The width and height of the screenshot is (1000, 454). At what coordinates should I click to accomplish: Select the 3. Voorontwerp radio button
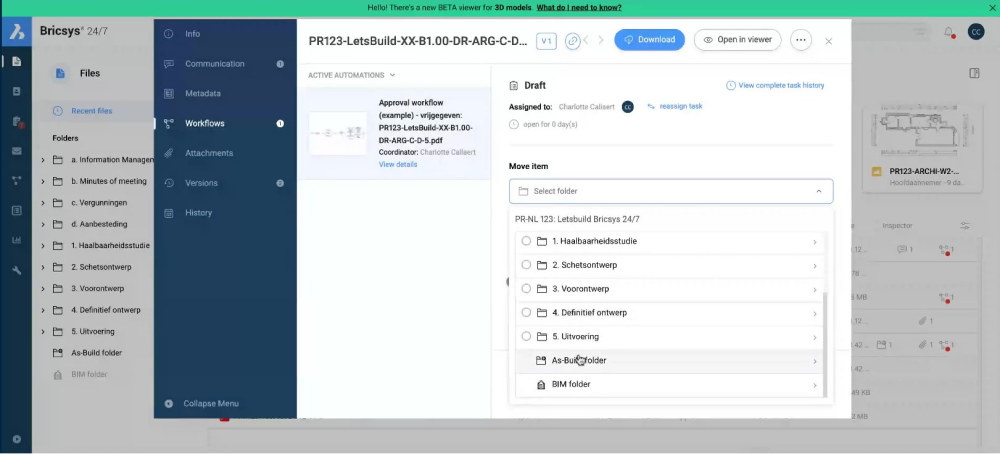526,289
